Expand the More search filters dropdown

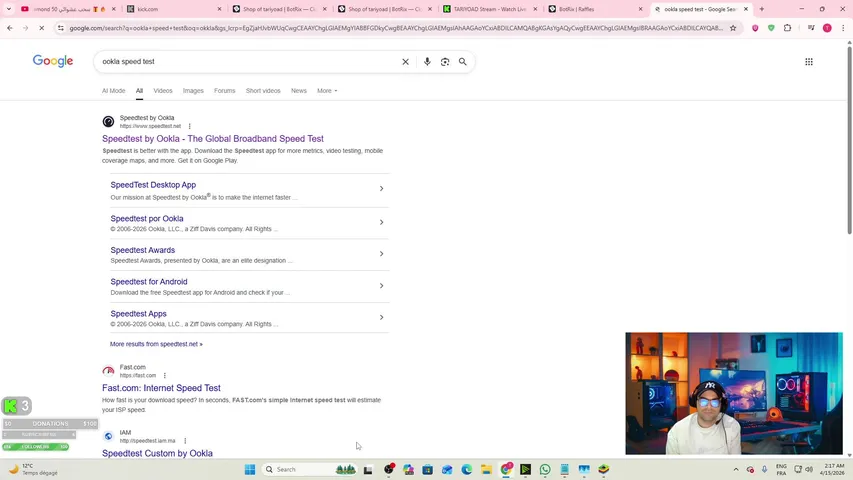tap(327, 91)
